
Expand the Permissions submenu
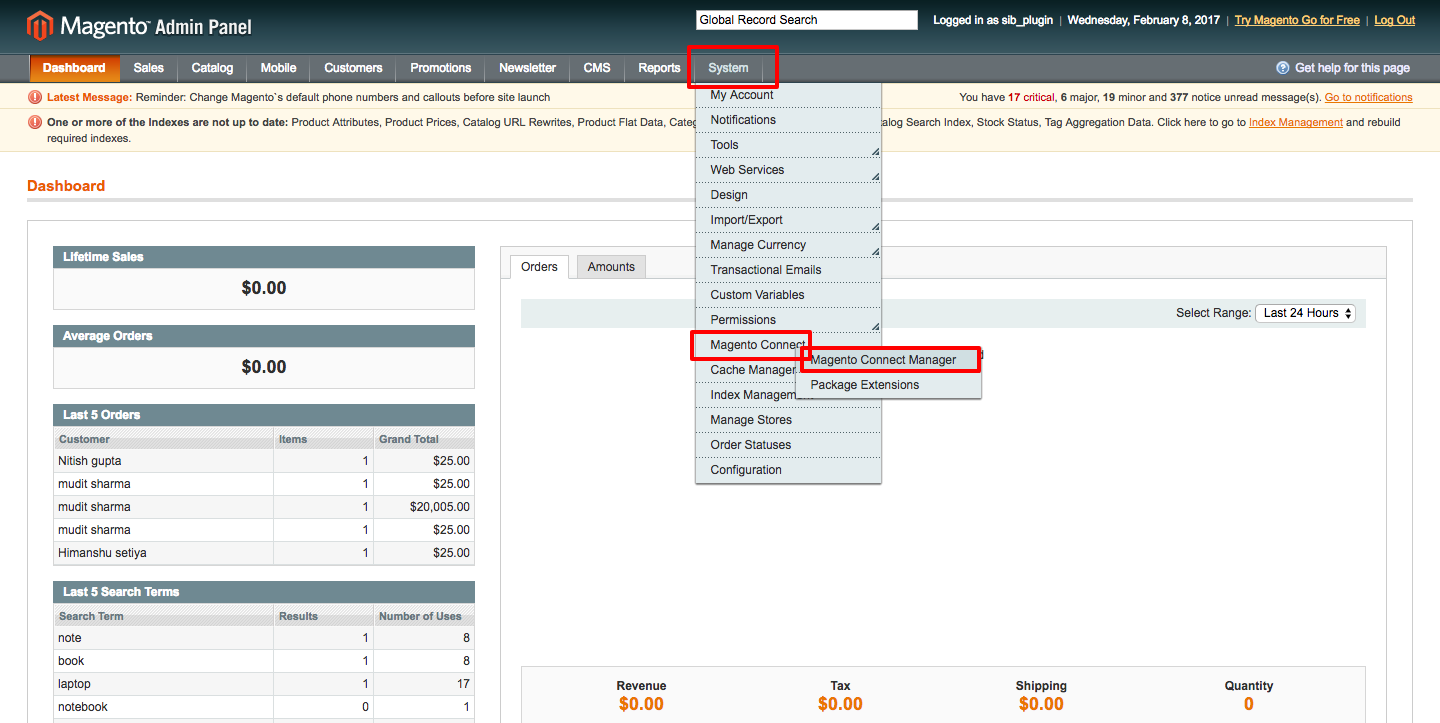tap(788, 320)
